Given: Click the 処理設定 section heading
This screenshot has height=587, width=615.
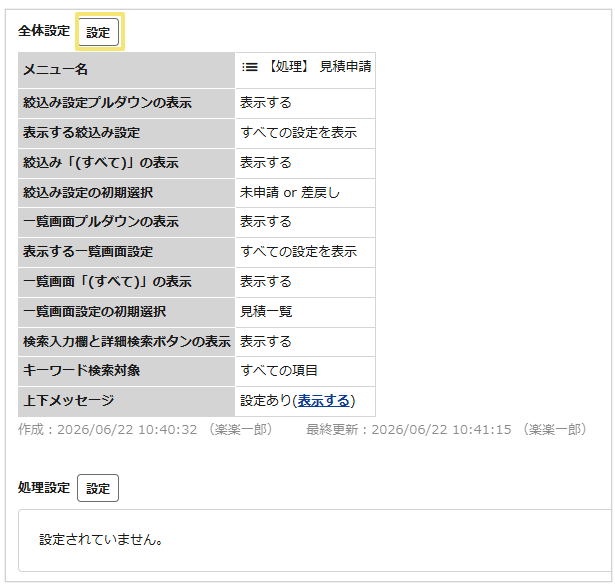Looking at the screenshot, I should (44, 488).
